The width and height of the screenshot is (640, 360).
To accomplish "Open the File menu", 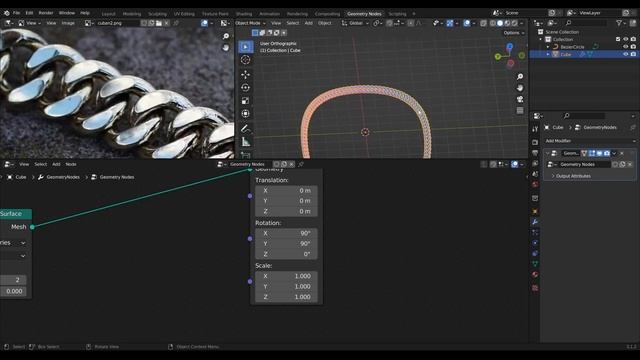I will [16, 13].
